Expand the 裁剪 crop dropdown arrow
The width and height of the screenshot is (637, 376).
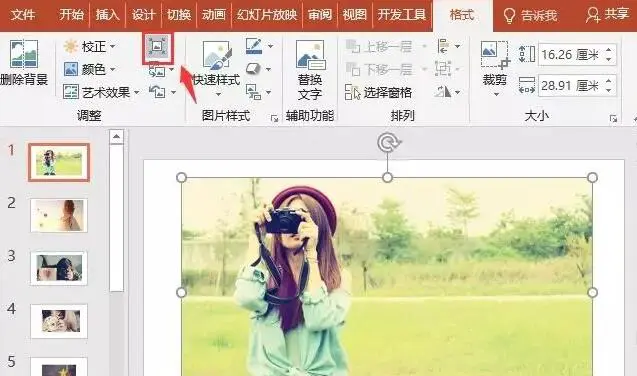coord(496,95)
